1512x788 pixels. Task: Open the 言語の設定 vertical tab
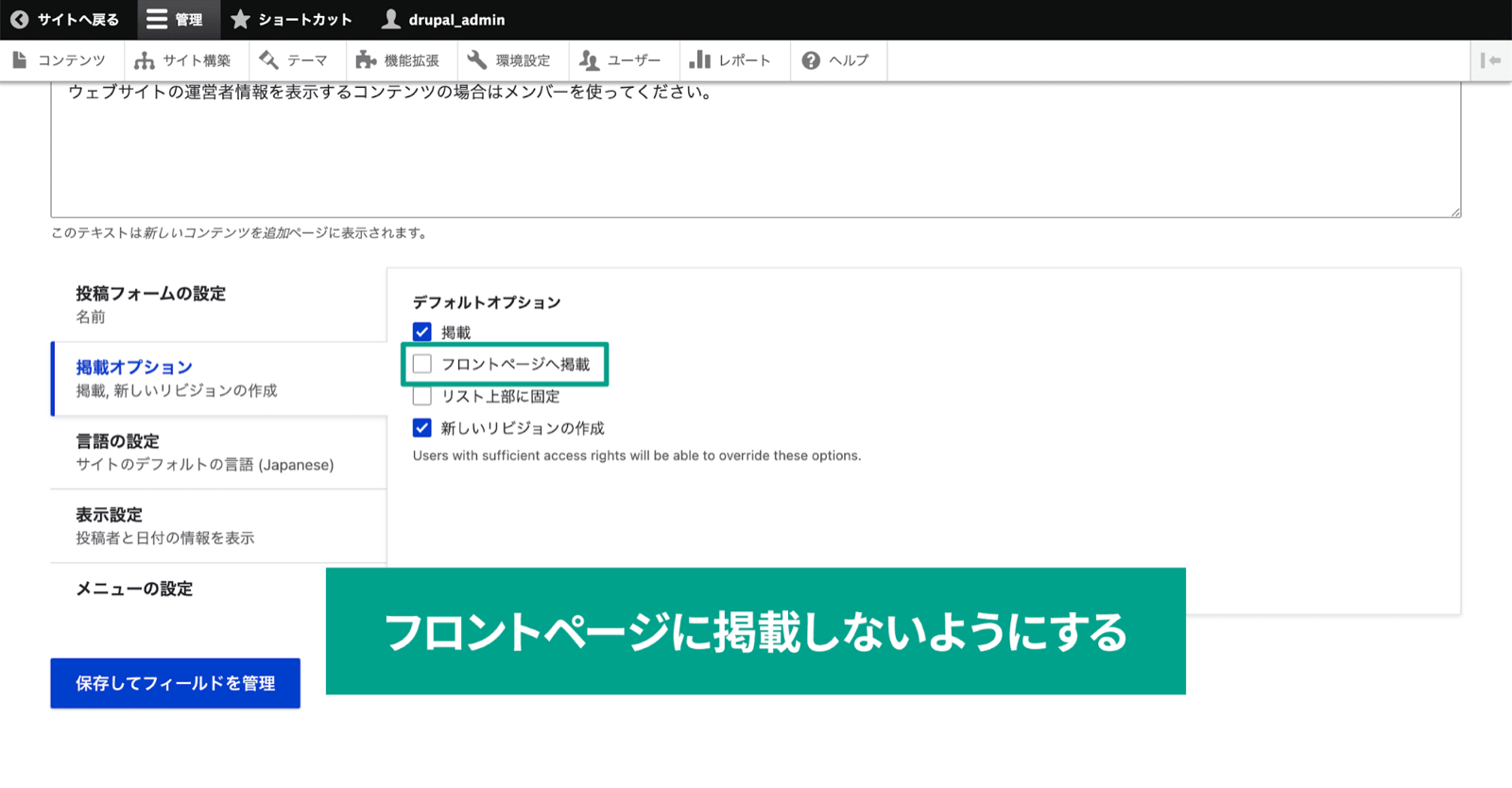pos(219,452)
